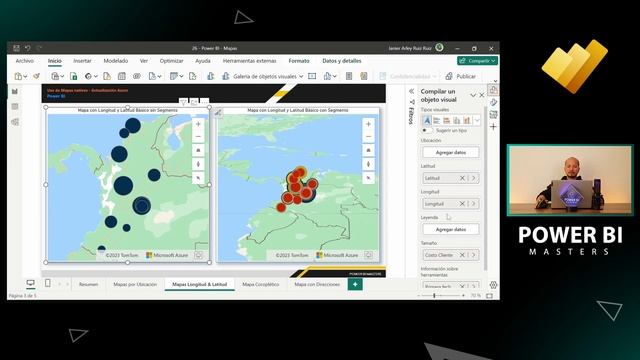Image resolution: width=640 pixels, height=360 pixels.
Task: Click the refresh data icon
Action: click(x=193, y=76)
